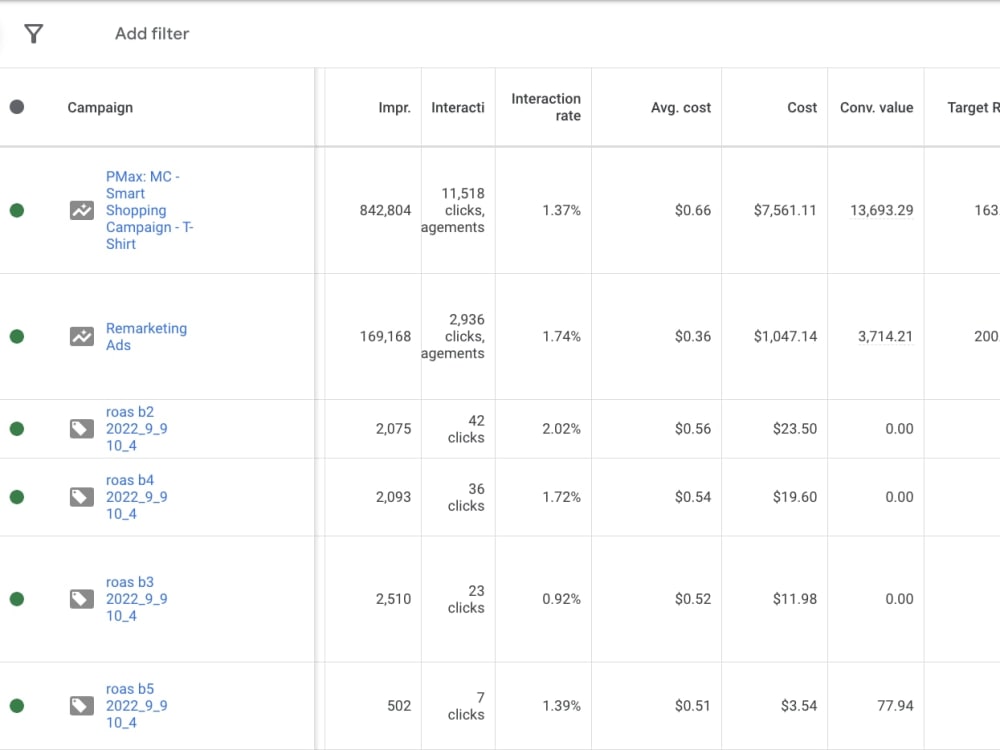
Task: Click avg. cost $0.66
Action: point(693,210)
